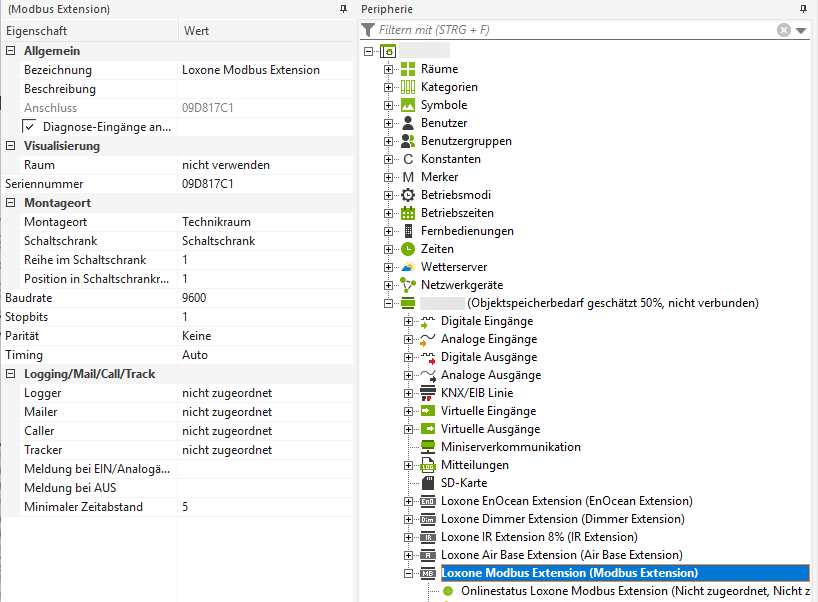Click Mailer value nicht zugeordnet
Viewport: 818px width, 602px height.
tap(266, 412)
